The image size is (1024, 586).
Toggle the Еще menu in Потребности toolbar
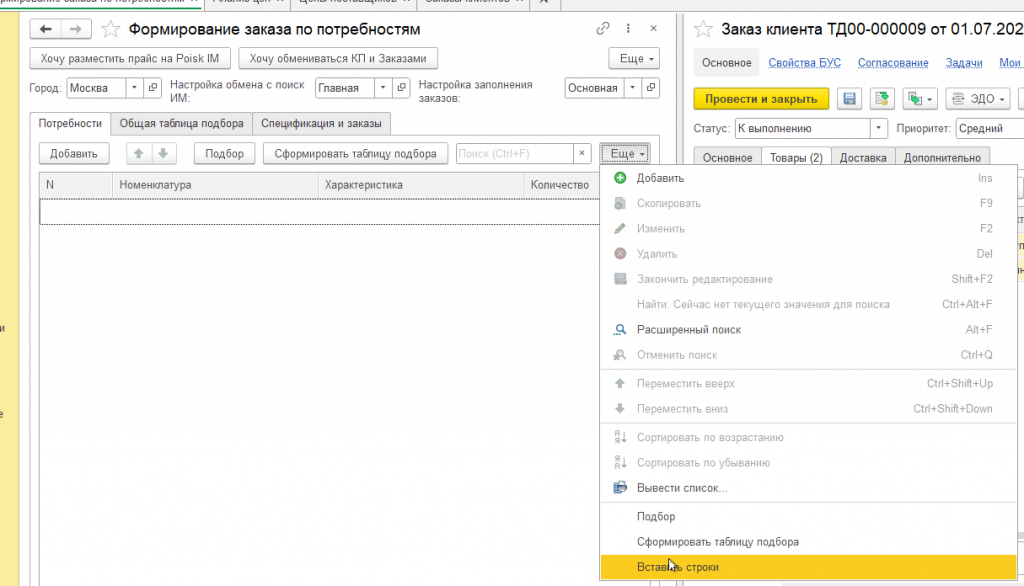[x=625, y=154]
